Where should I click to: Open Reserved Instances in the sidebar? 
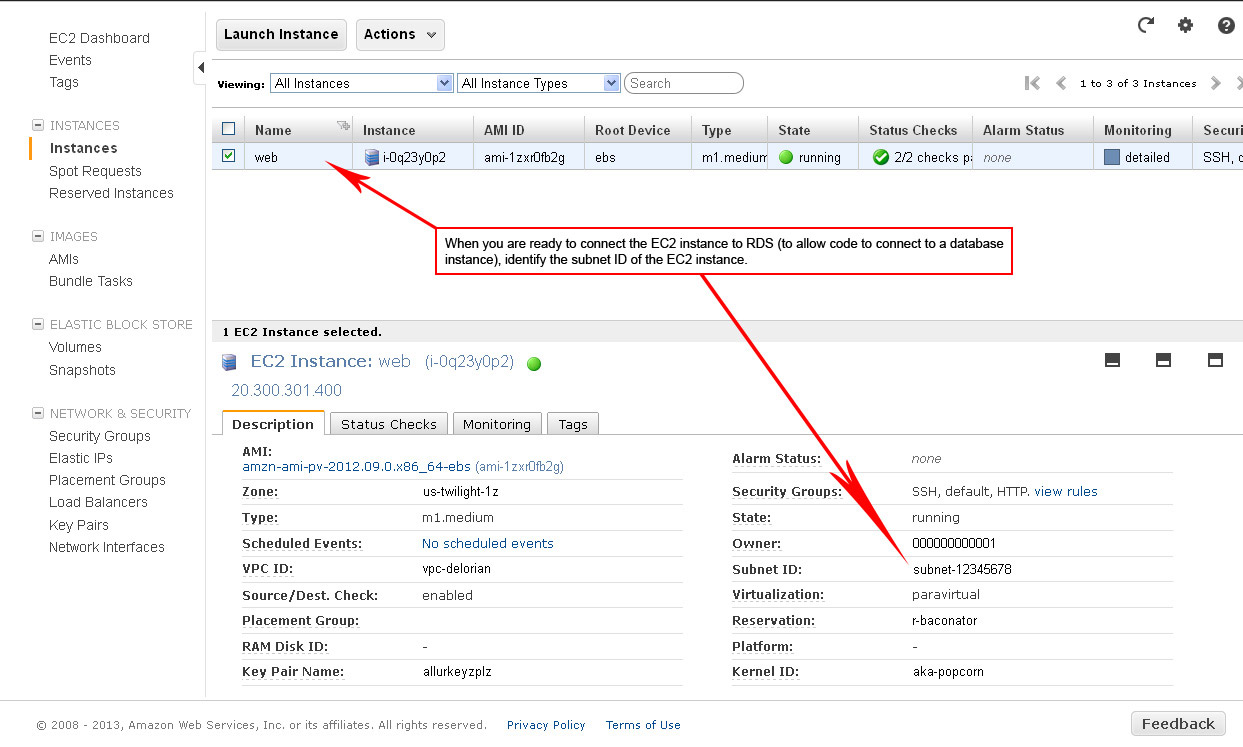[x=111, y=193]
